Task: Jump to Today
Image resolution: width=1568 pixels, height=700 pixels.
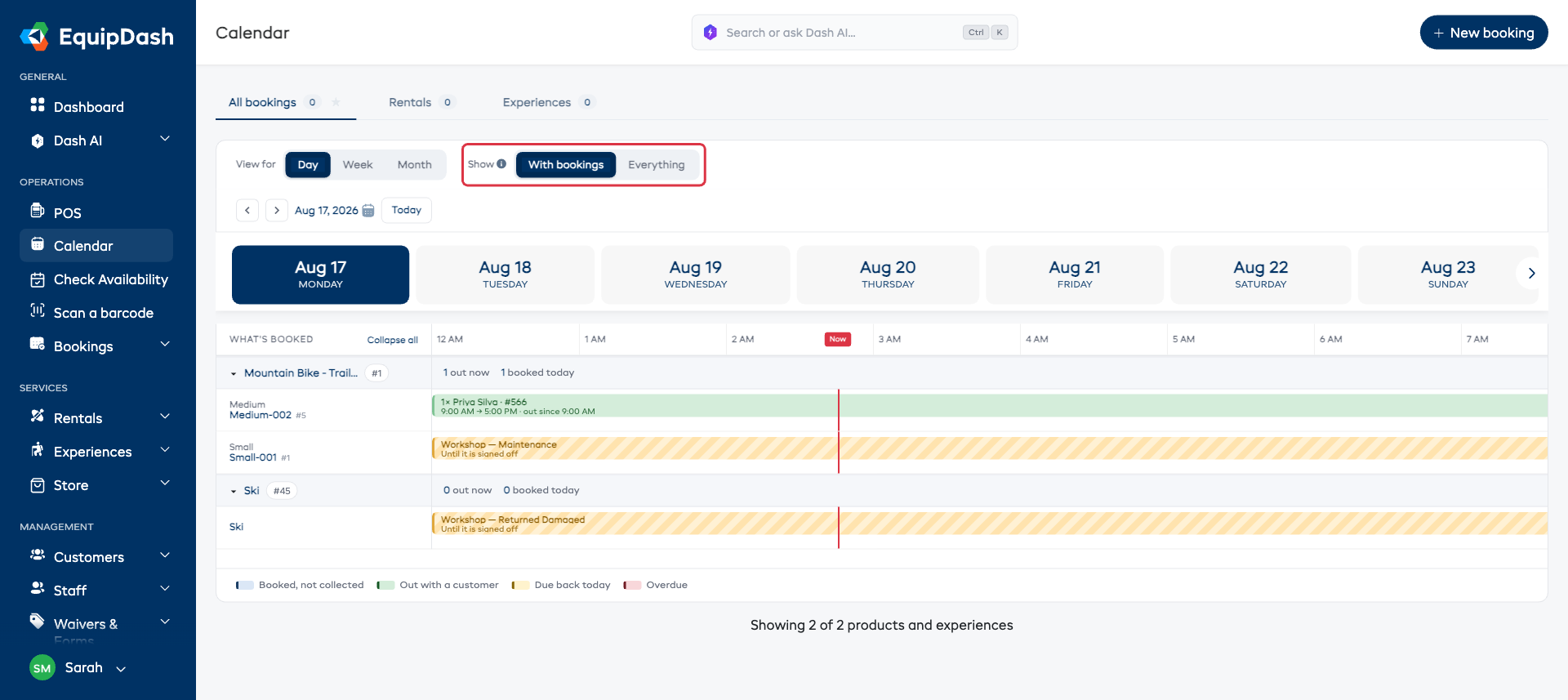Action: tap(407, 210)
